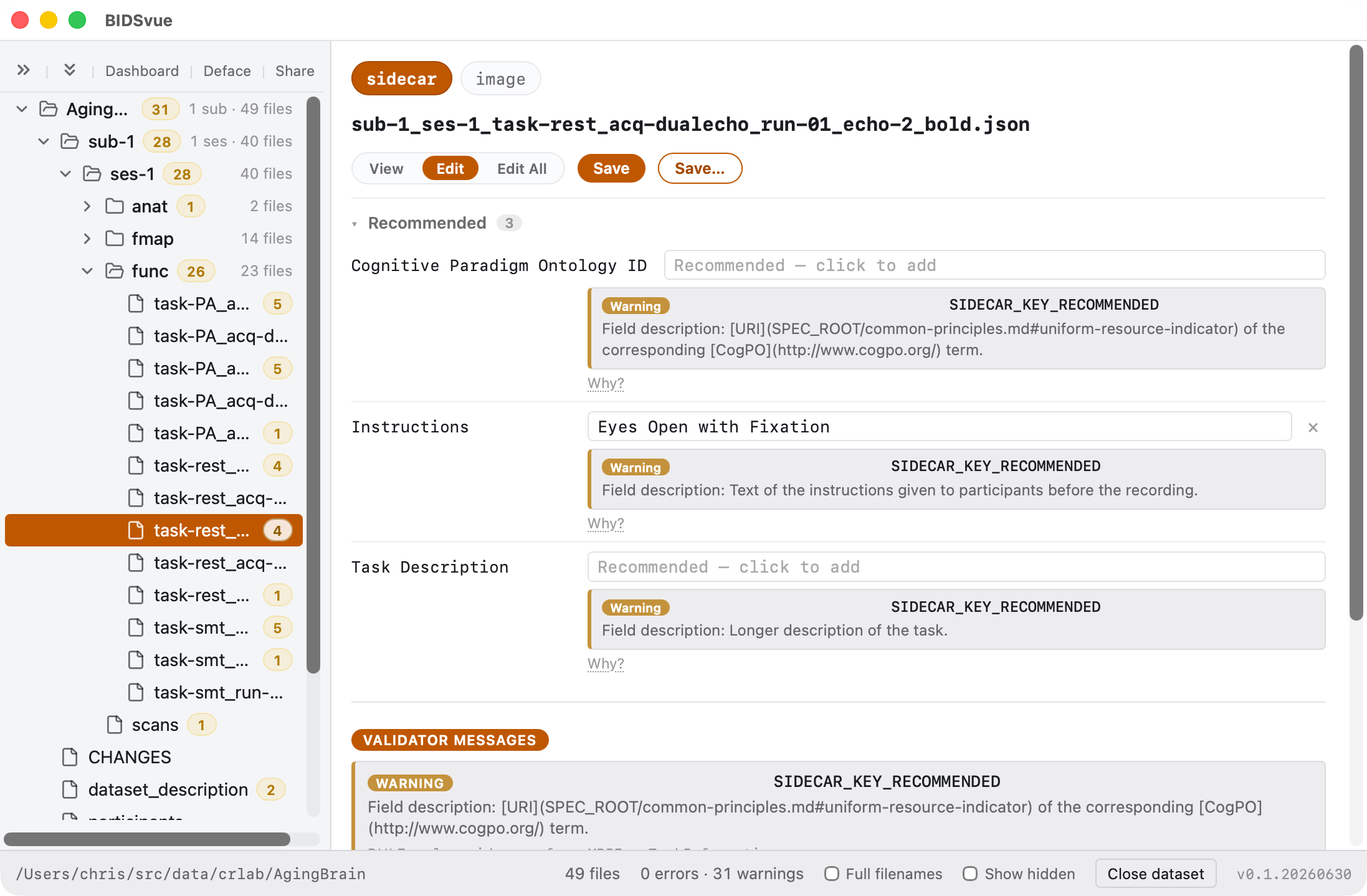The height and width of the screenshot is (896, 1367).
Task: Collapse the Recommended section triangle
Action: pyautogui.click(x=355, y=224)
